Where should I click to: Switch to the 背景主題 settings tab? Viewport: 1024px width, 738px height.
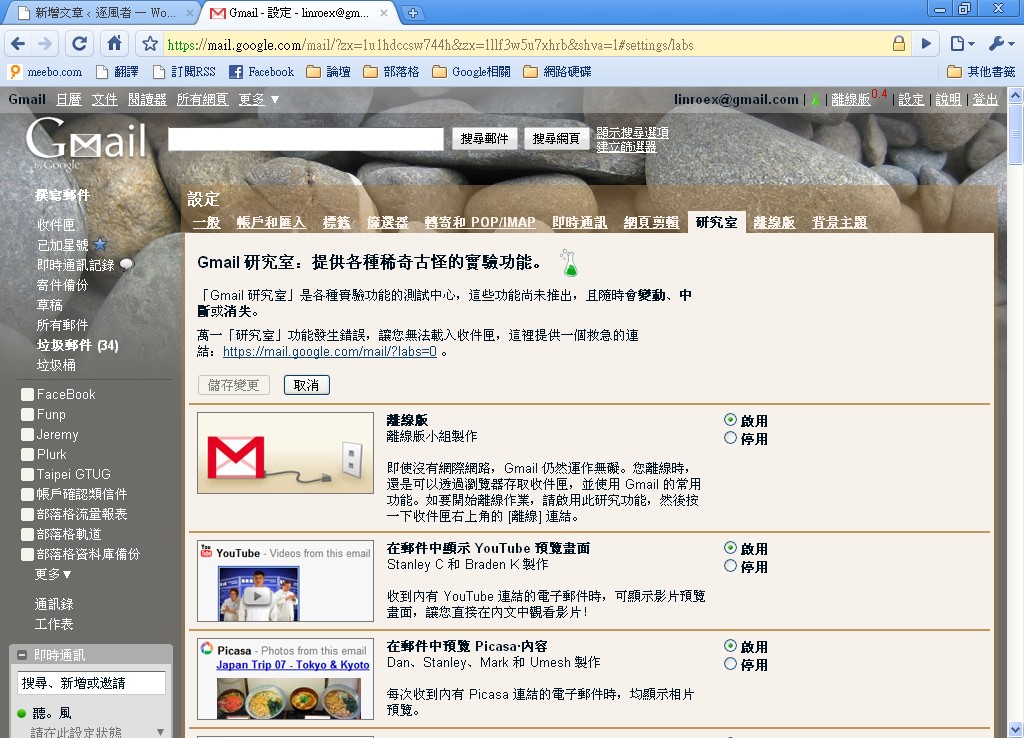click(839, 223)
